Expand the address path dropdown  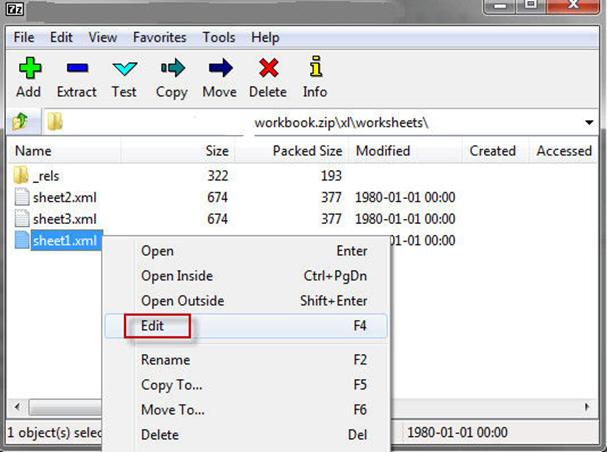pyautogui.click(x=589, y=122)
